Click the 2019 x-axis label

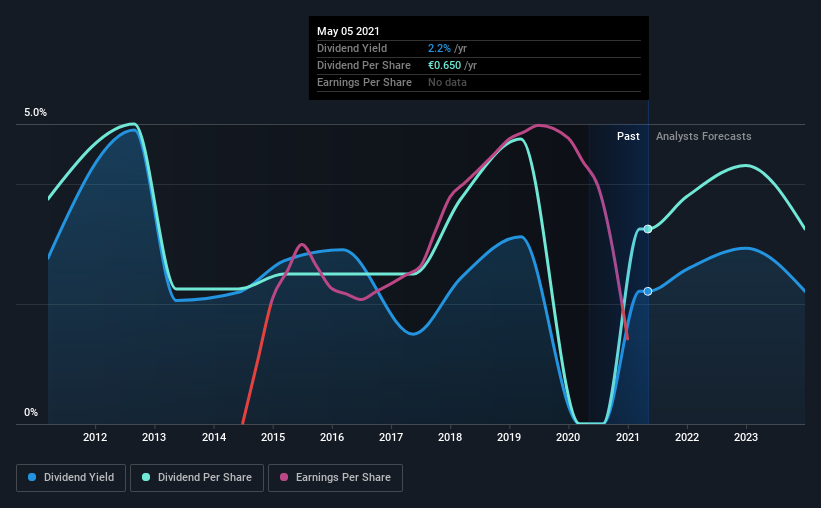(508, 437)
